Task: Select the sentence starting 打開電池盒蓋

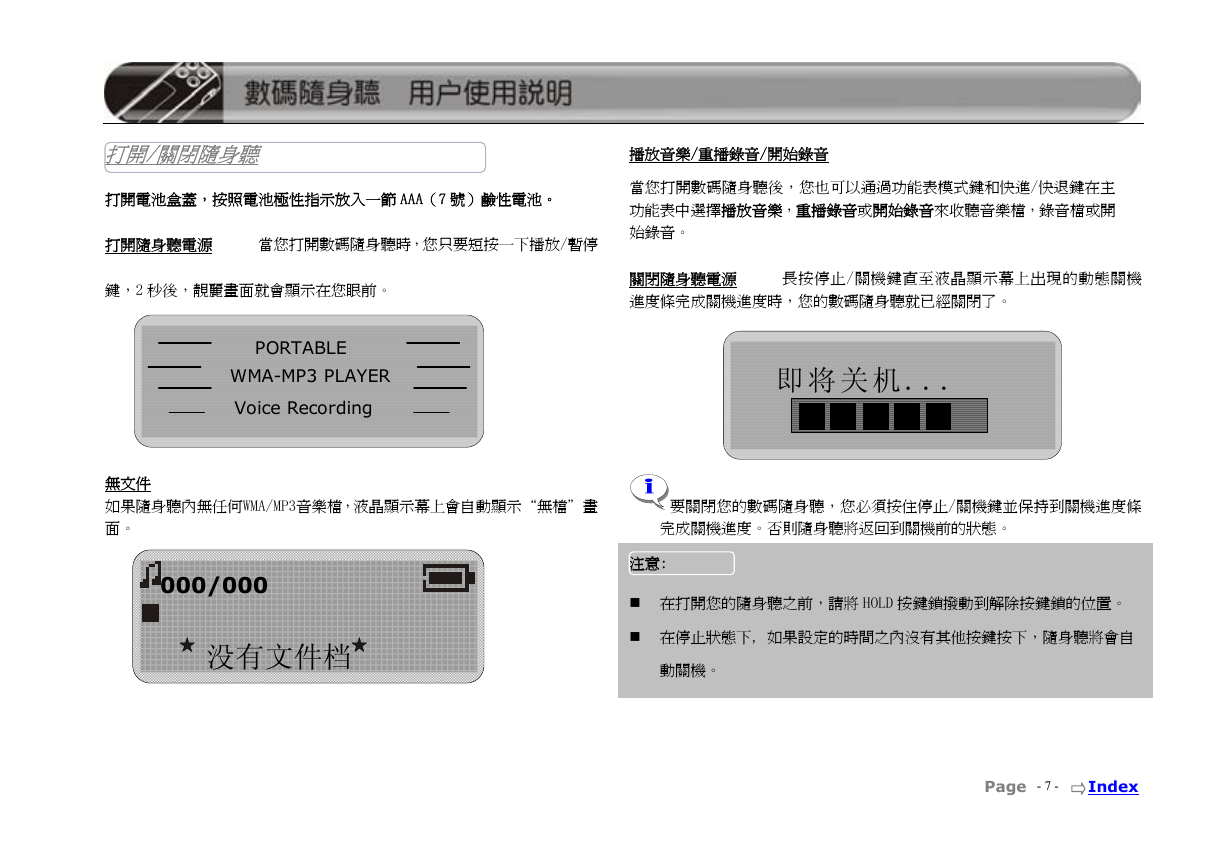Action: (x=330, y=201)
